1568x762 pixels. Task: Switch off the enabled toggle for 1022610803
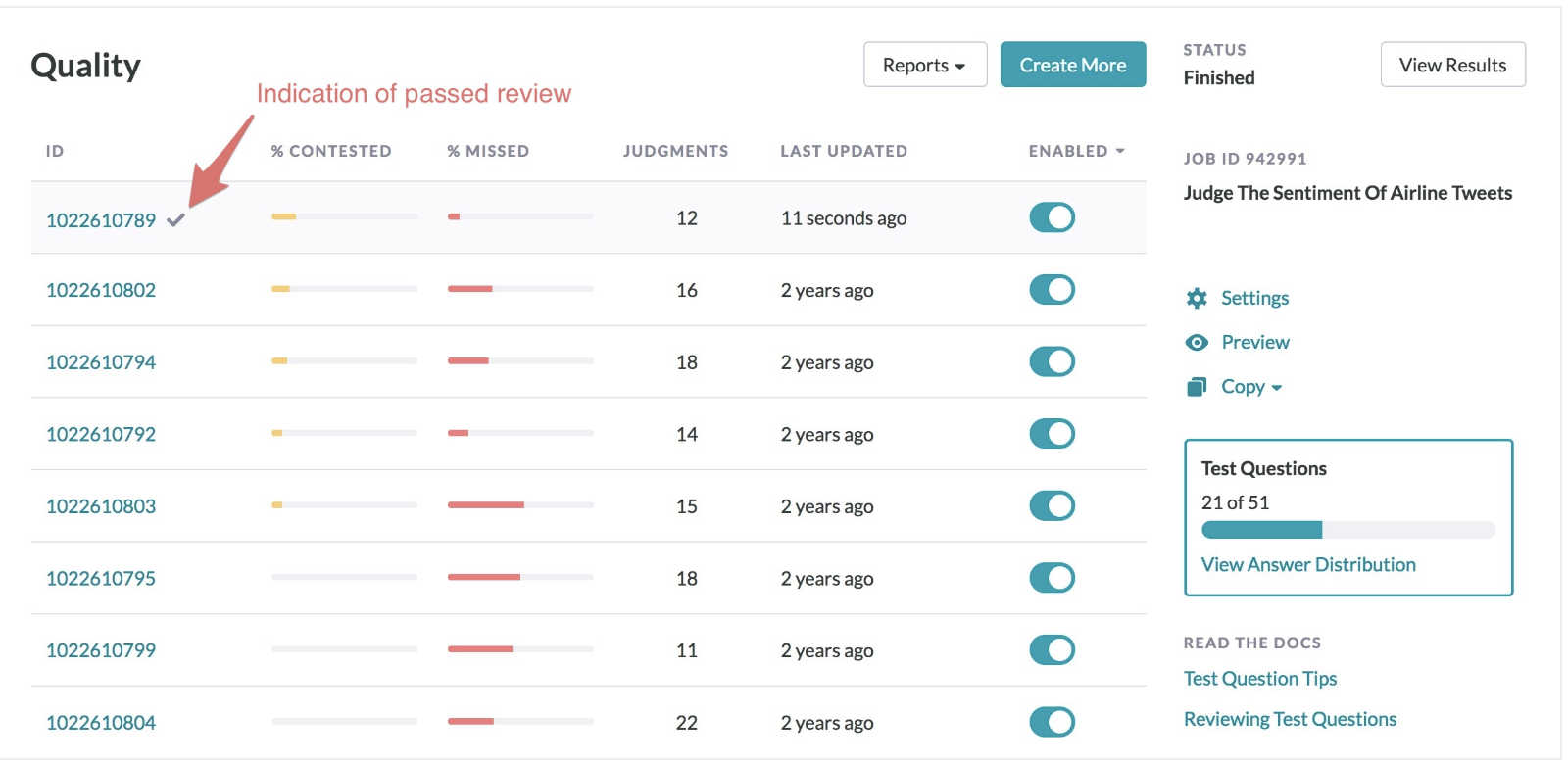(1052, 505)
